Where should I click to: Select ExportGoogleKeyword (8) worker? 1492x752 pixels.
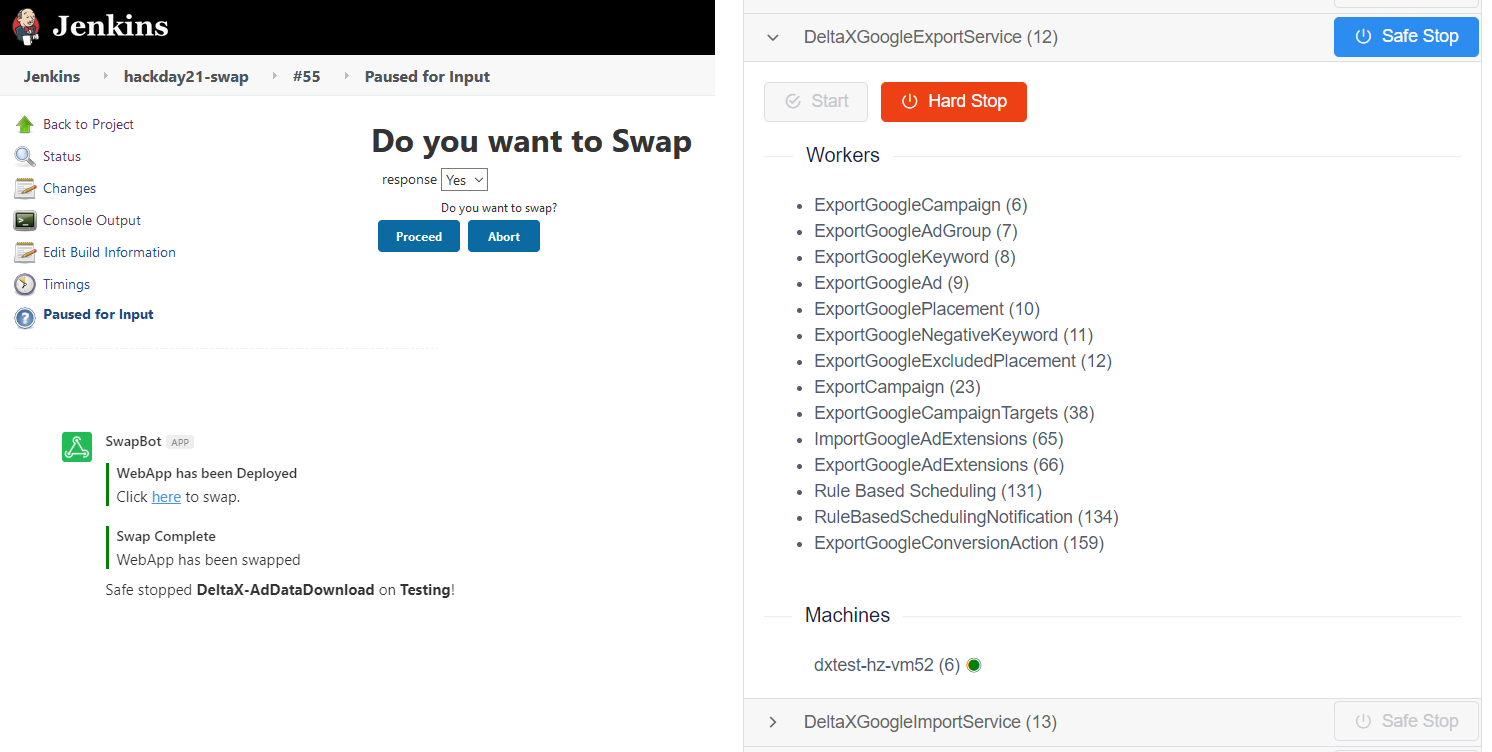click(x=914, y=257)
